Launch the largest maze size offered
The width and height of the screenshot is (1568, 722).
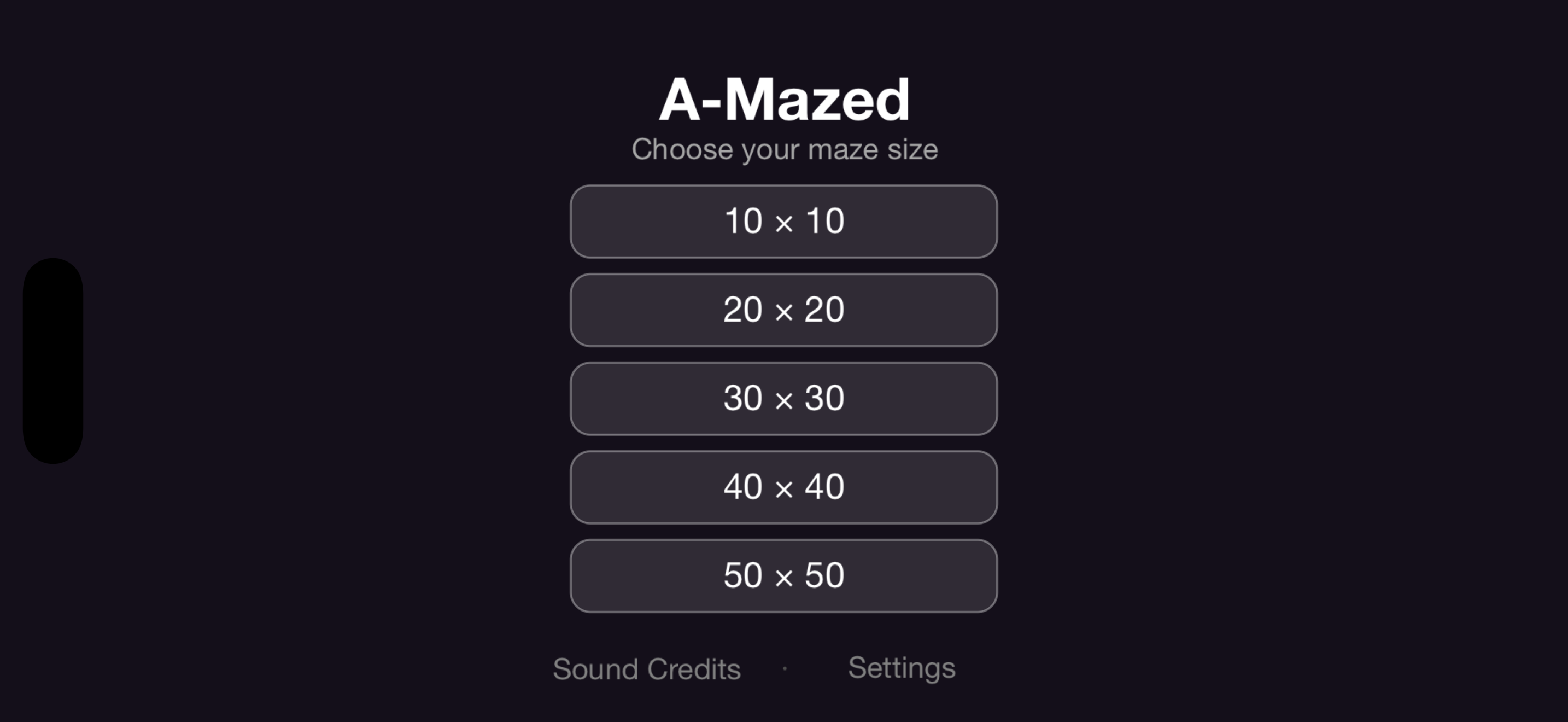pyautogui.click(x=783, y=576)
